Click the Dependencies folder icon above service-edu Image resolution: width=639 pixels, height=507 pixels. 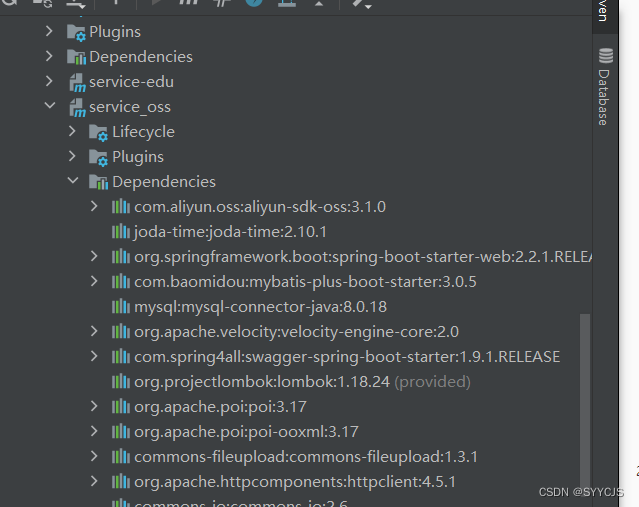click(77, 57)
